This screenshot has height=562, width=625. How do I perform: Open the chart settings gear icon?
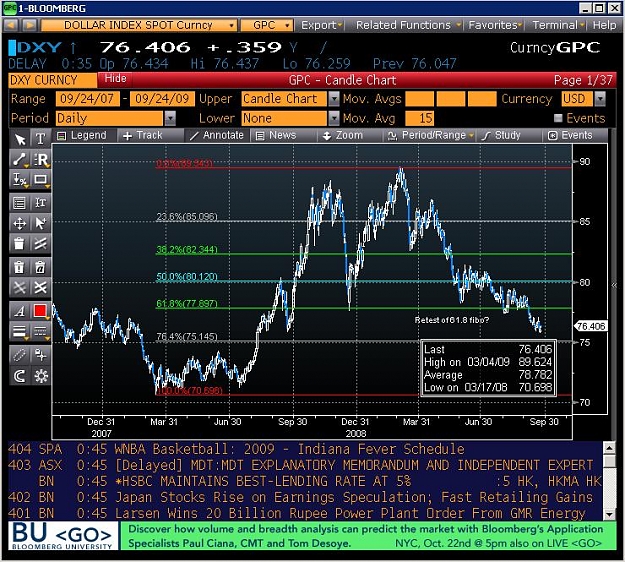tap(40, 375)
